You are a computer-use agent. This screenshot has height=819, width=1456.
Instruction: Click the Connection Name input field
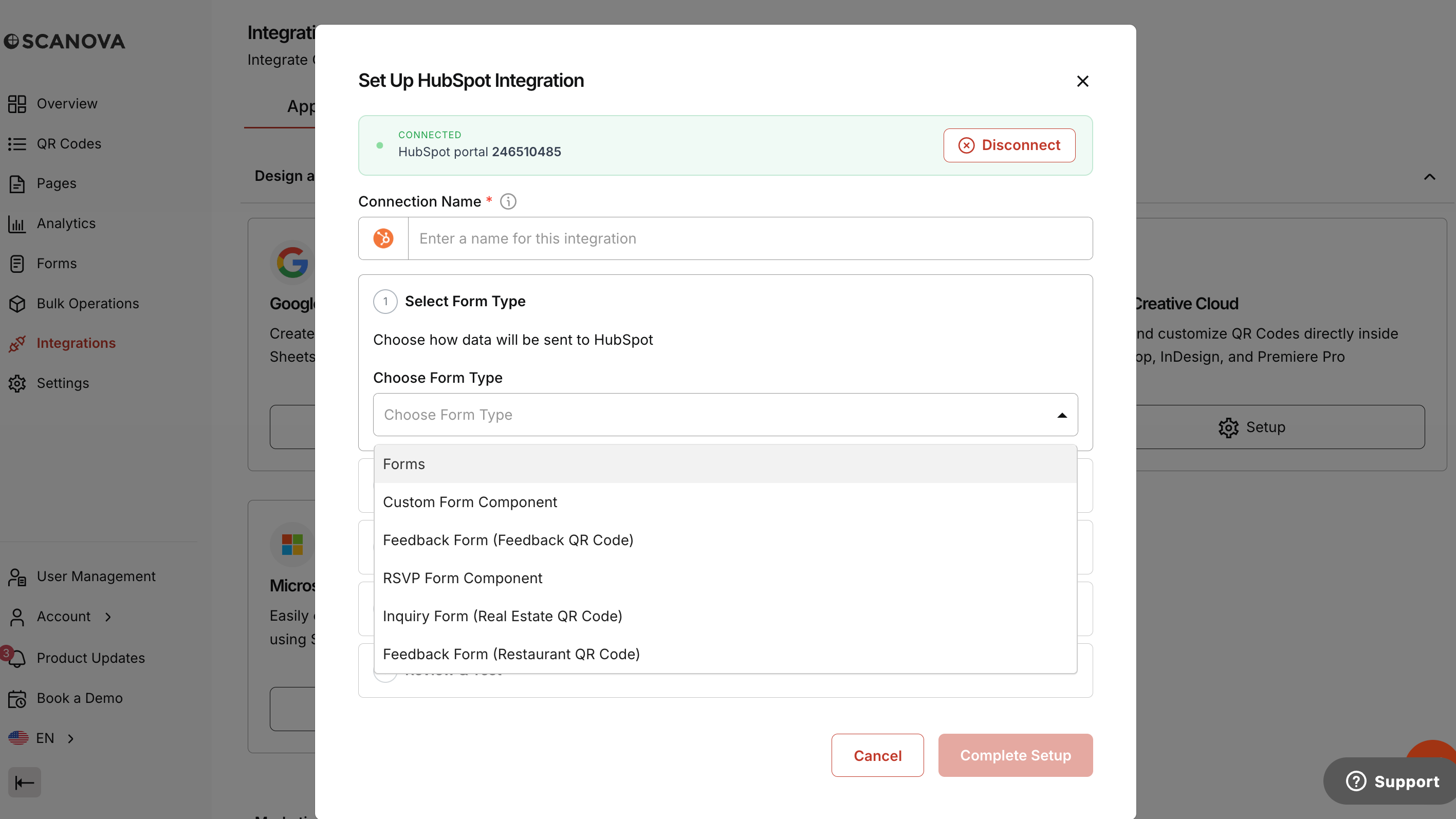(x=750, y=238)
